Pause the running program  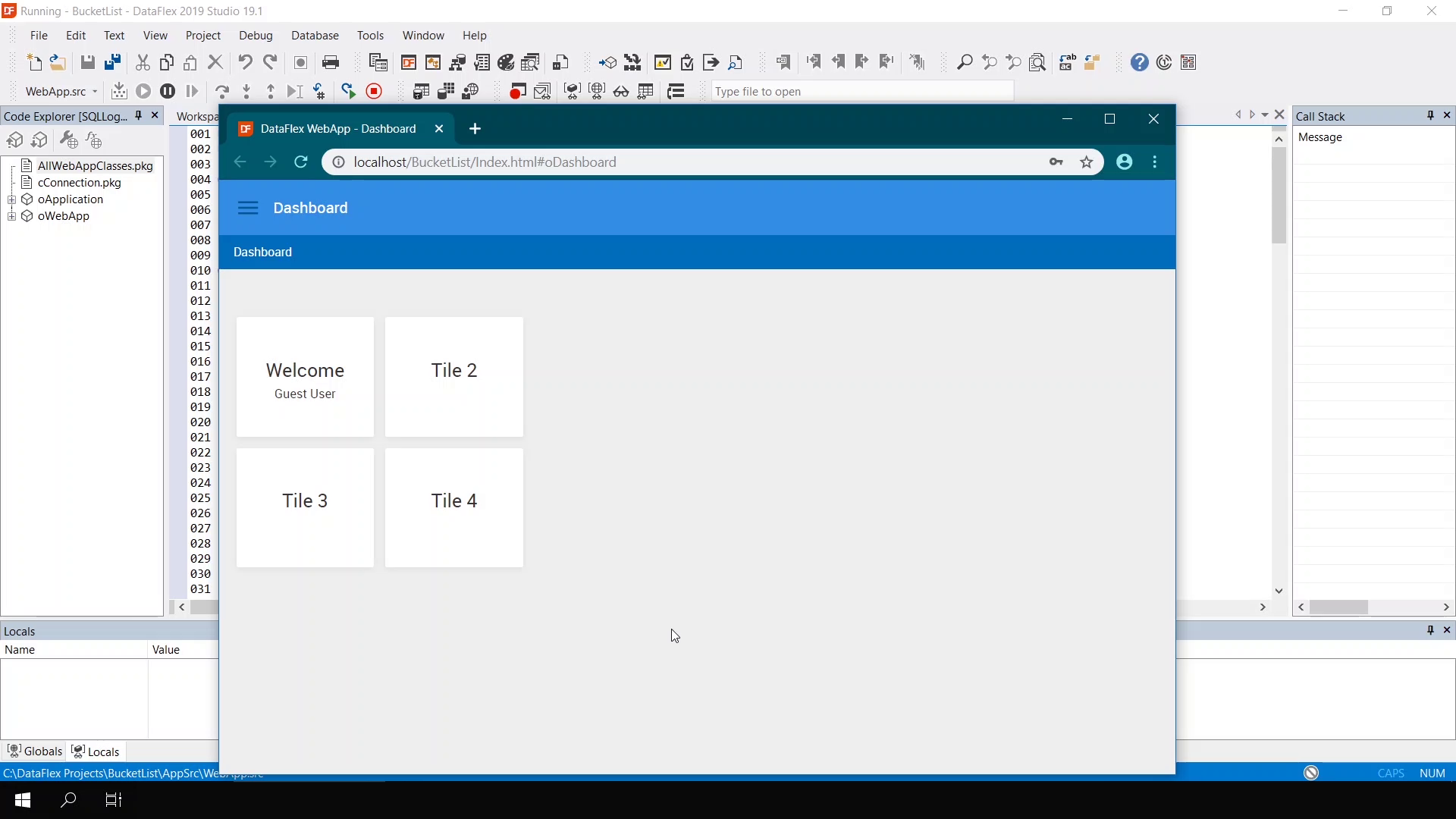(168, 92)
